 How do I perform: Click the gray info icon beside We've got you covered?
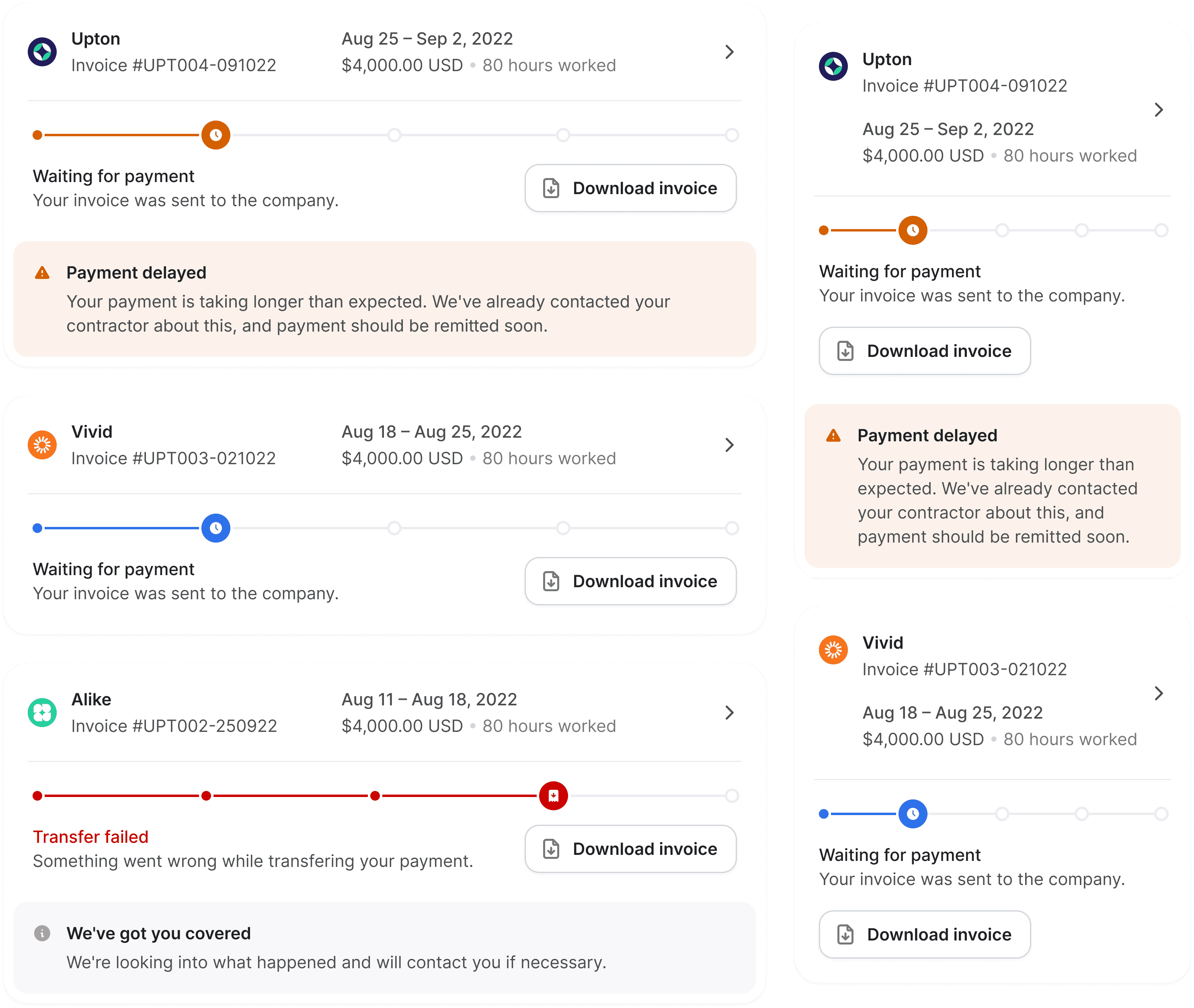42,933
